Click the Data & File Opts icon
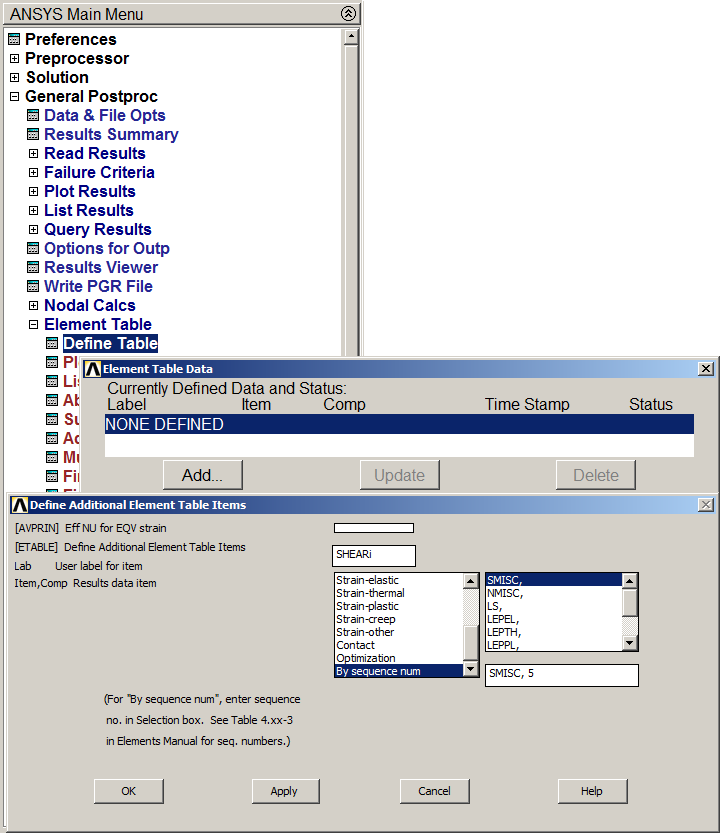The width and height of the screenshot is (720, 833). coord(33,116)
